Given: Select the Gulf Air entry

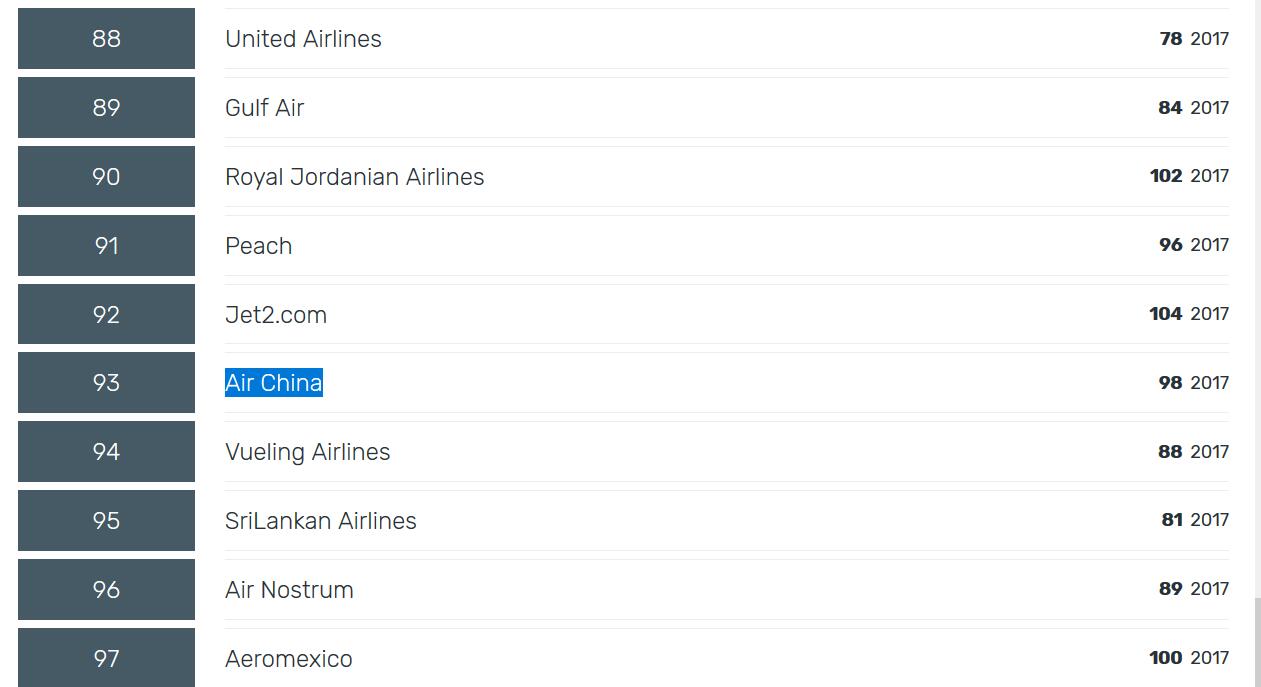Looking at the screenshot, I should pyautogui.click(x=264, y=108).
